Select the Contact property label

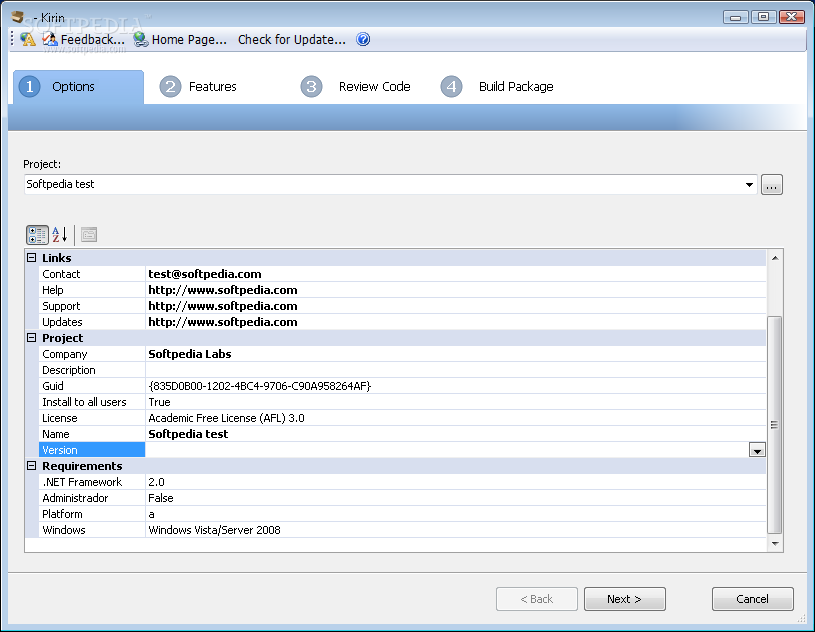pyautogui.click(x=61, y=274)
